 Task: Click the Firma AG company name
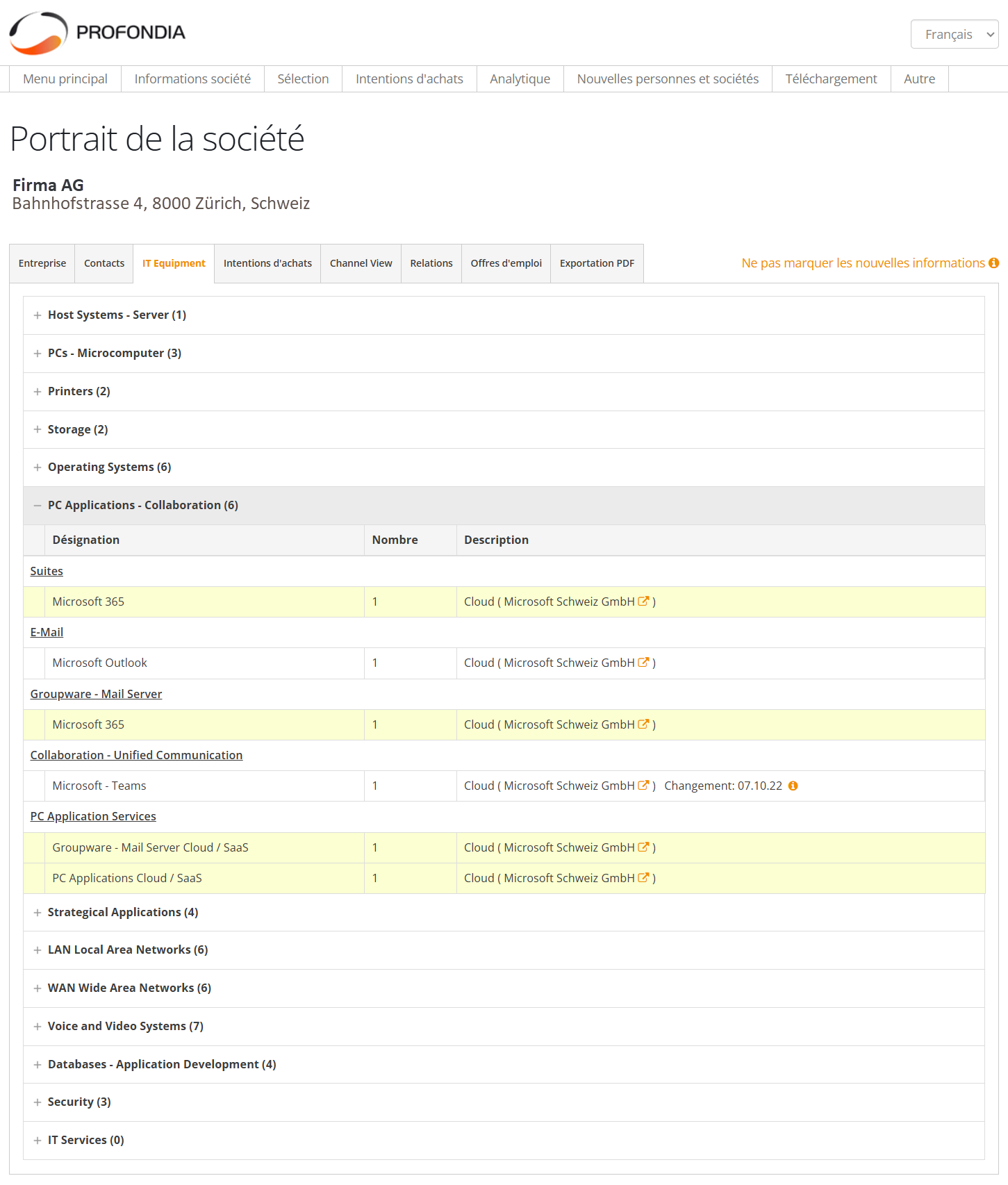tap(48, 185)
